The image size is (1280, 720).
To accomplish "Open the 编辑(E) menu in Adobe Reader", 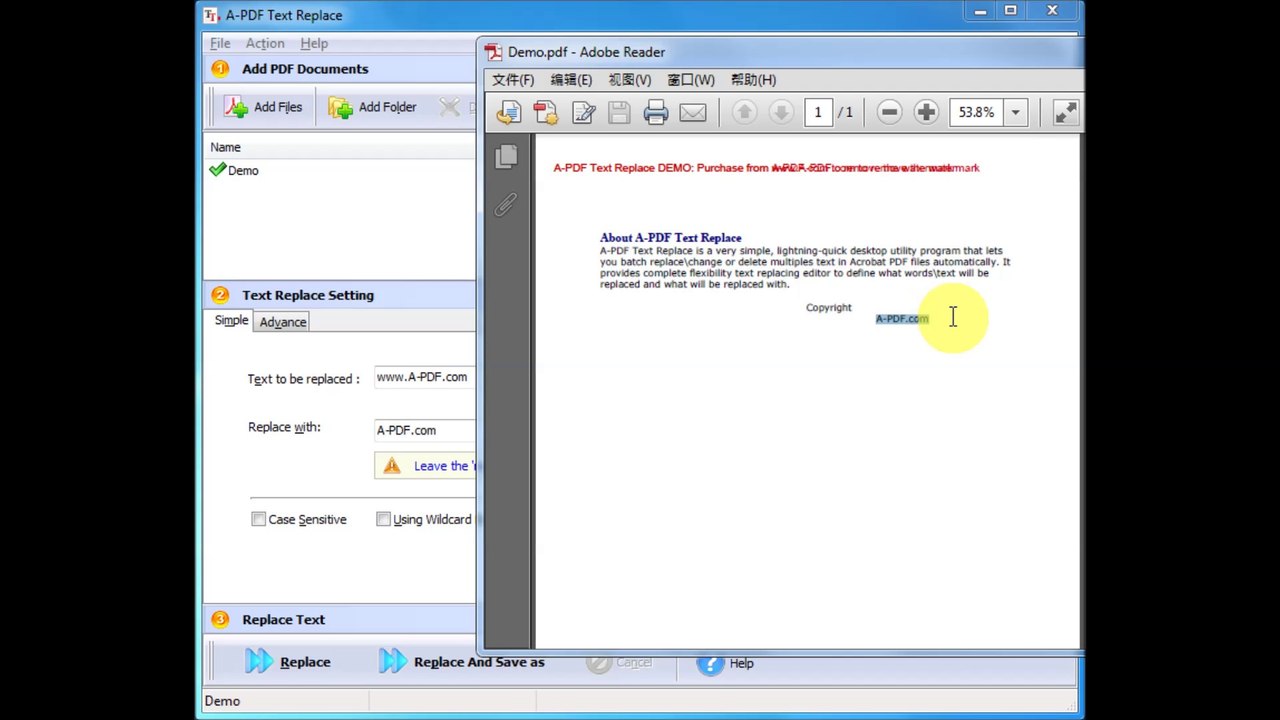I will tap(571, 80).
